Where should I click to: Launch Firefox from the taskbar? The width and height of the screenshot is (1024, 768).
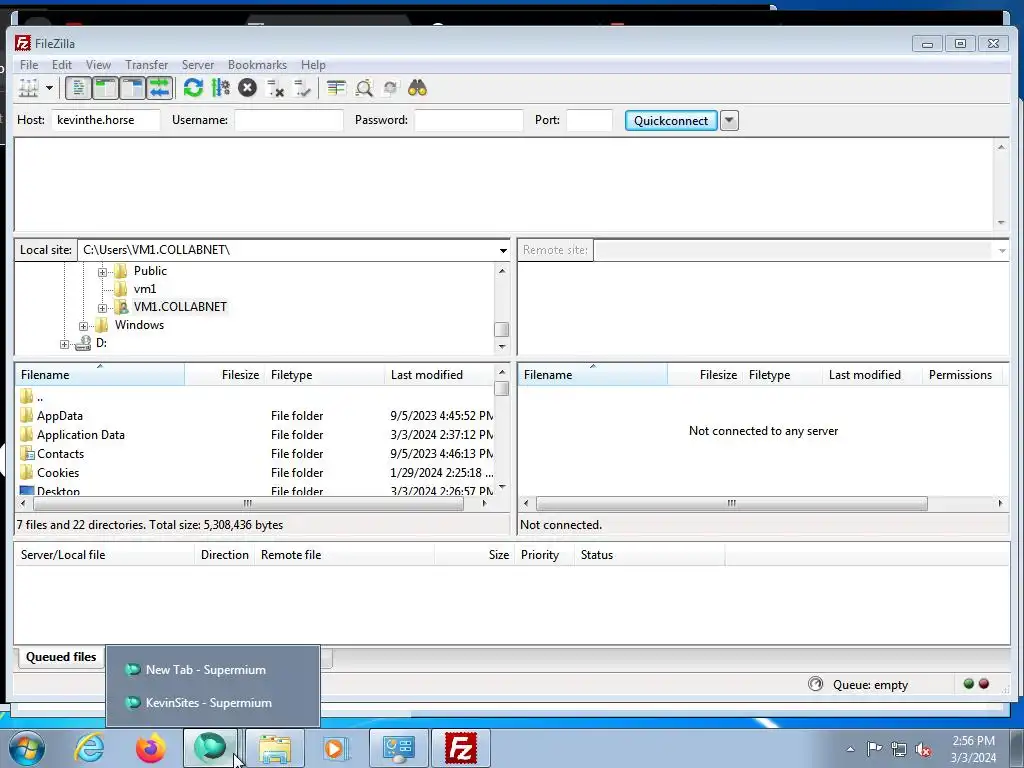pyautogui.click(x=150, y=748)
